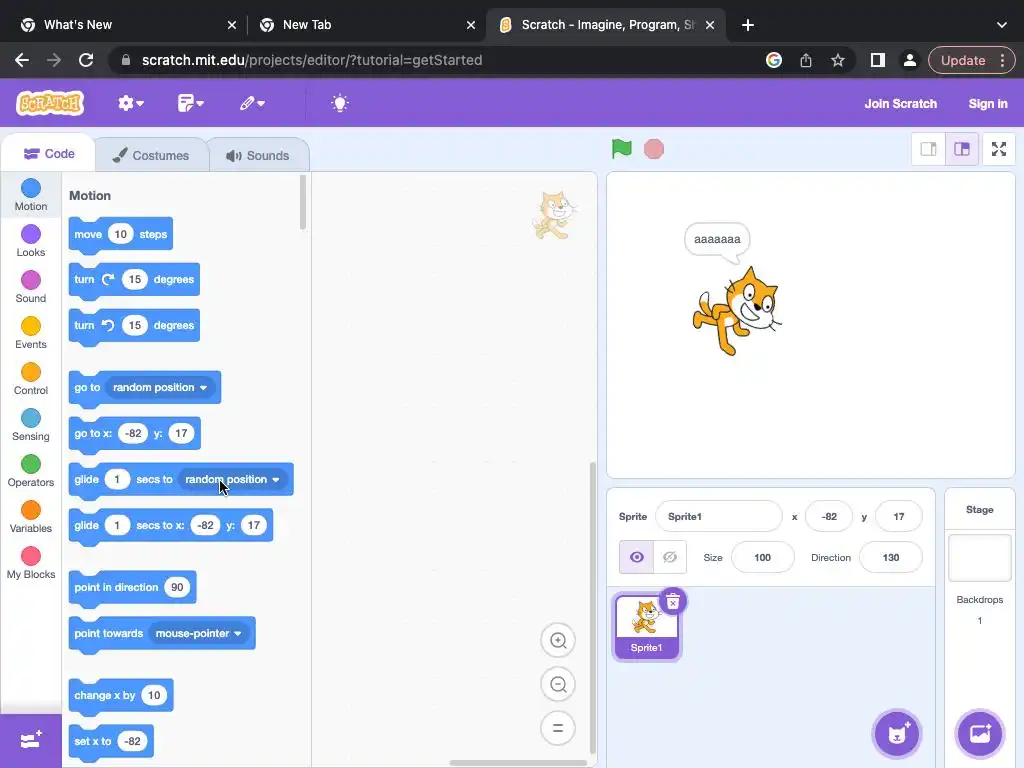Select the Sound category
Screen dimensions: 1024x768
point(31,287)
